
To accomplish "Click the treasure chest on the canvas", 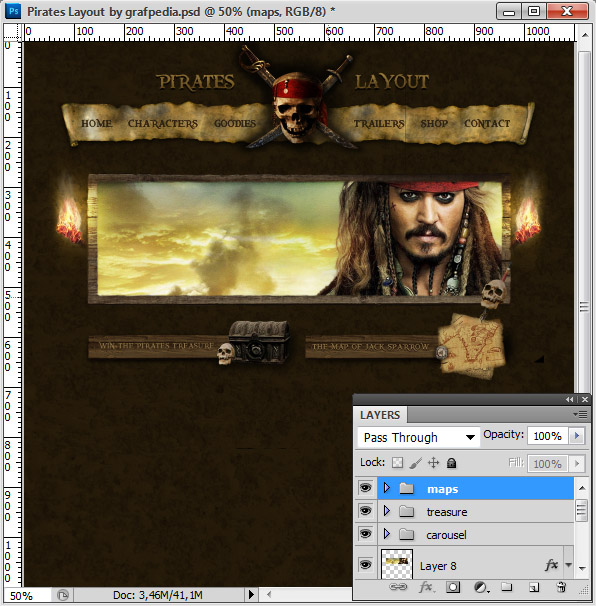I will tap(259, 341).
